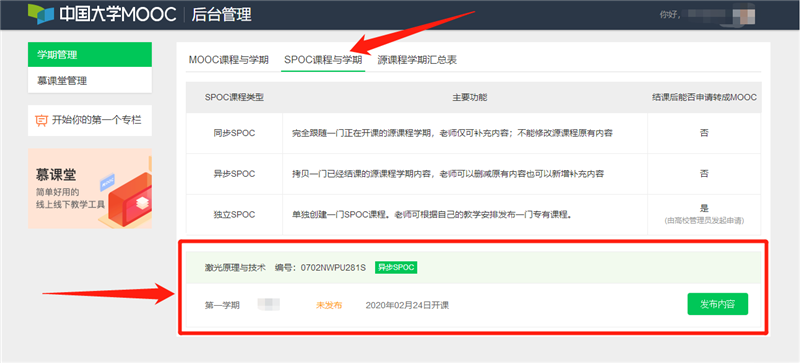
Task: Click 第一学期 term label
Action: pos(222,305)
